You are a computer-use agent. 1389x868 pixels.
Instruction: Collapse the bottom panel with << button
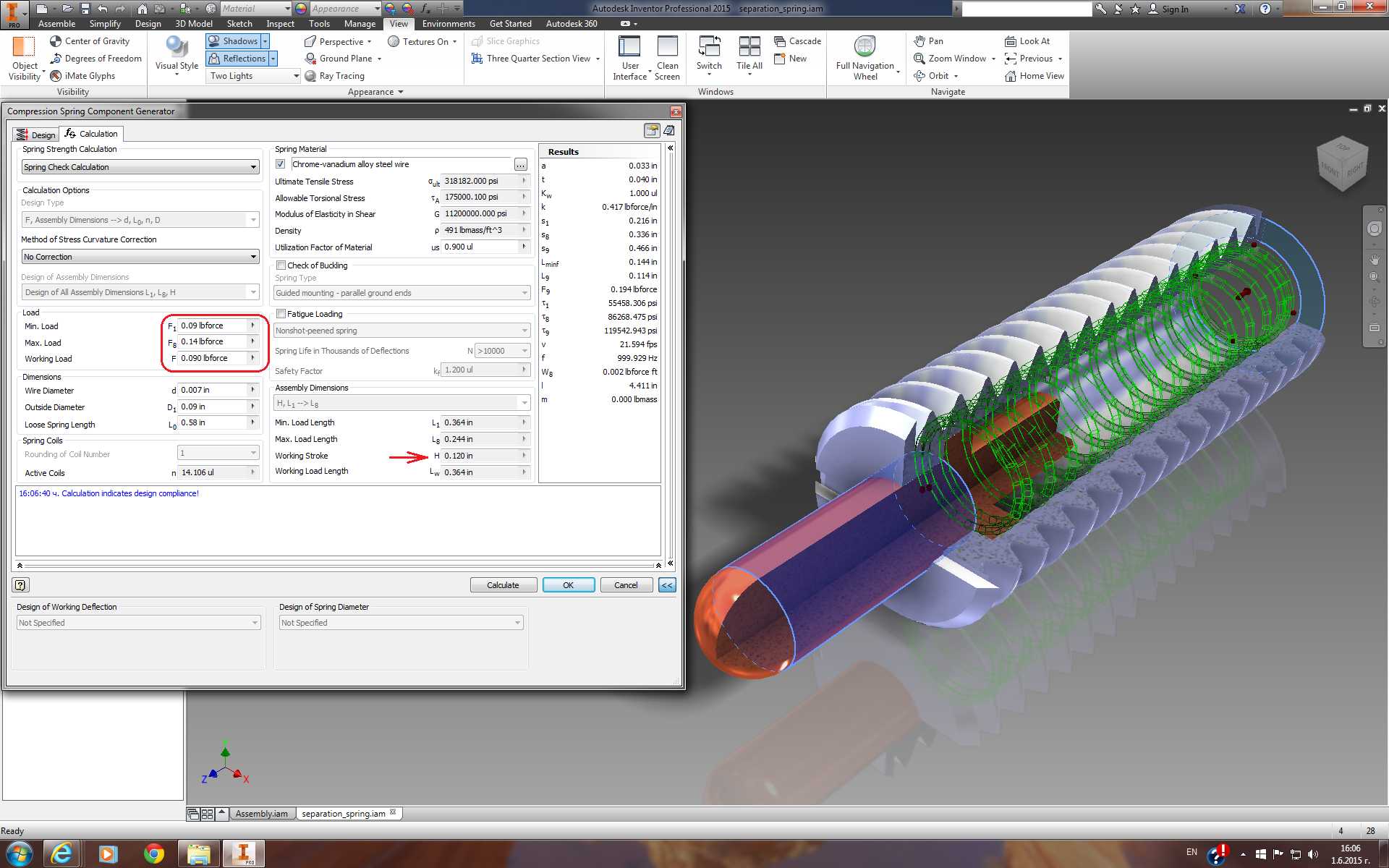point(667,585)
